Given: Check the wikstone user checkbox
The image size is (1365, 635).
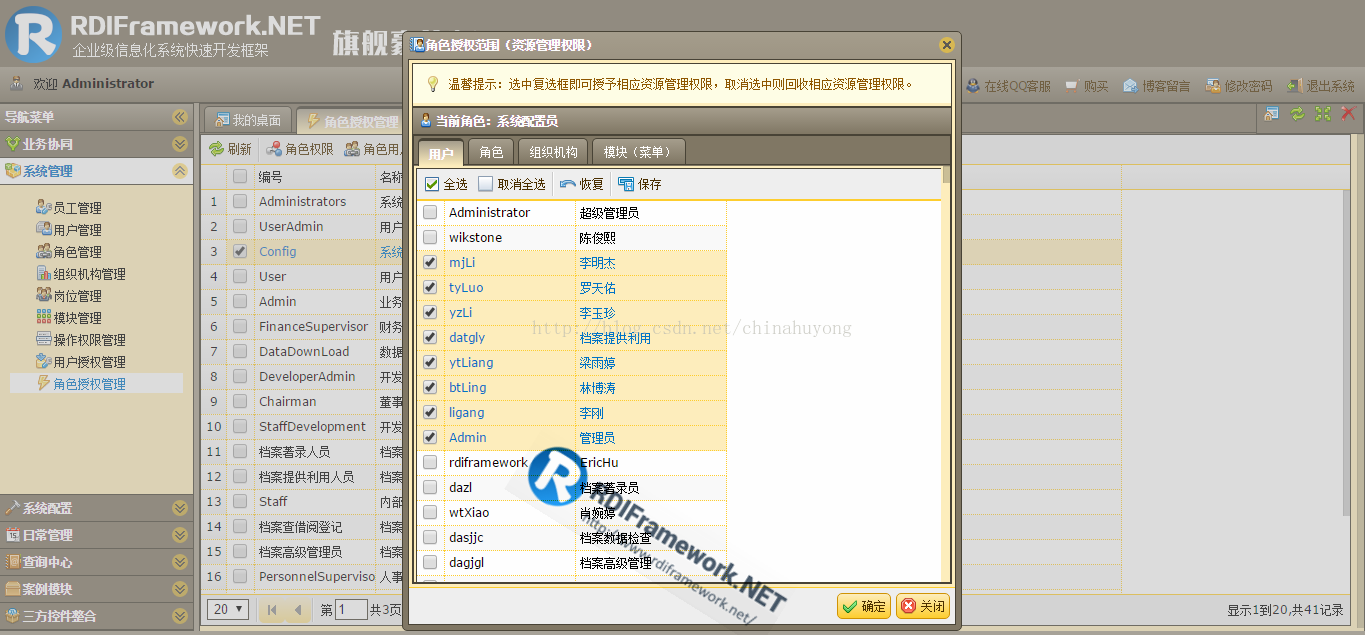Looking at the screenshot, I should (x=430, y=237).
